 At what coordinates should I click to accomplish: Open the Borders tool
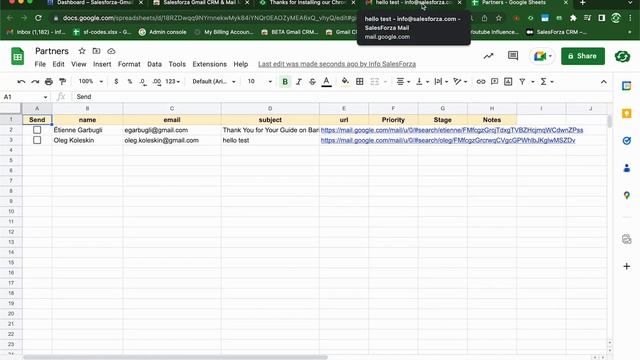click(360, 82)
